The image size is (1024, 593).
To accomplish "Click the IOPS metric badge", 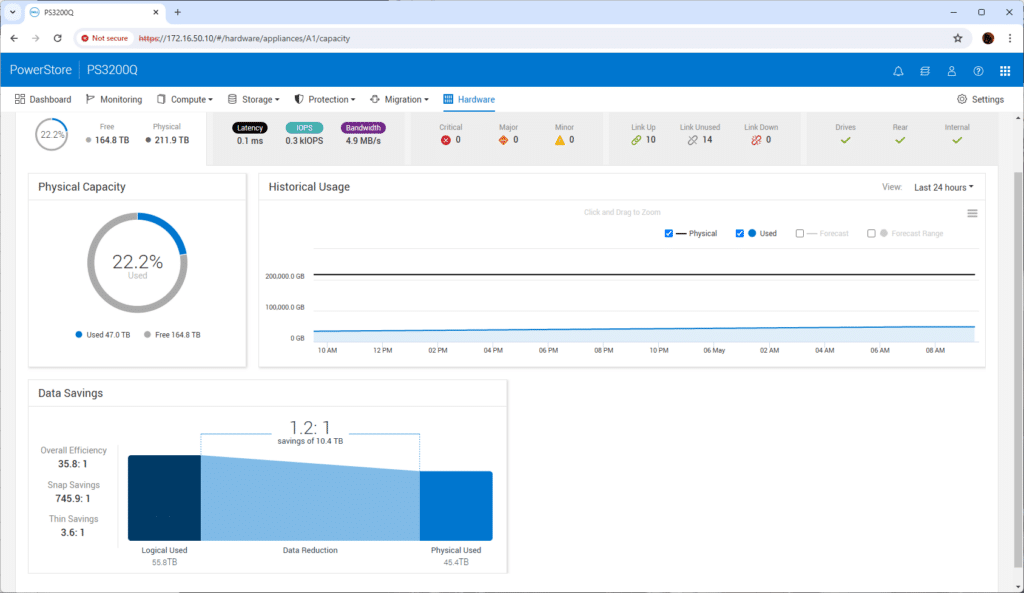I will tap(304, 128).
